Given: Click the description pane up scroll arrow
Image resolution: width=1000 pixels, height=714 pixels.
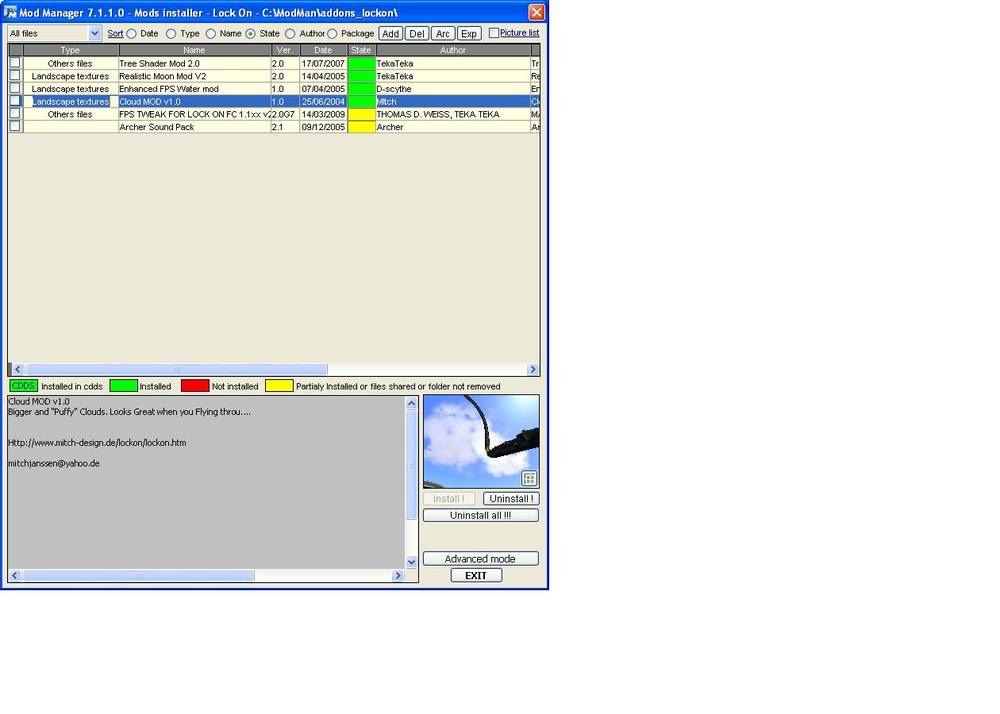Looking at the screenshot, I should (411, 403).
